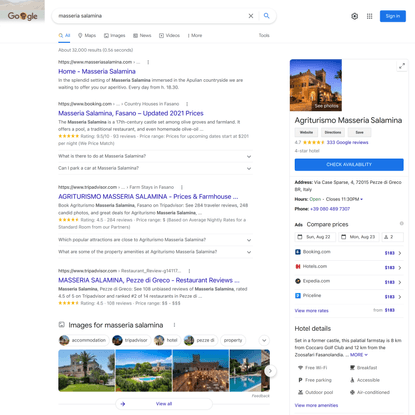Select the accommodation image filter chip
This screenshot has width=415, height=415.
[83, 340]
